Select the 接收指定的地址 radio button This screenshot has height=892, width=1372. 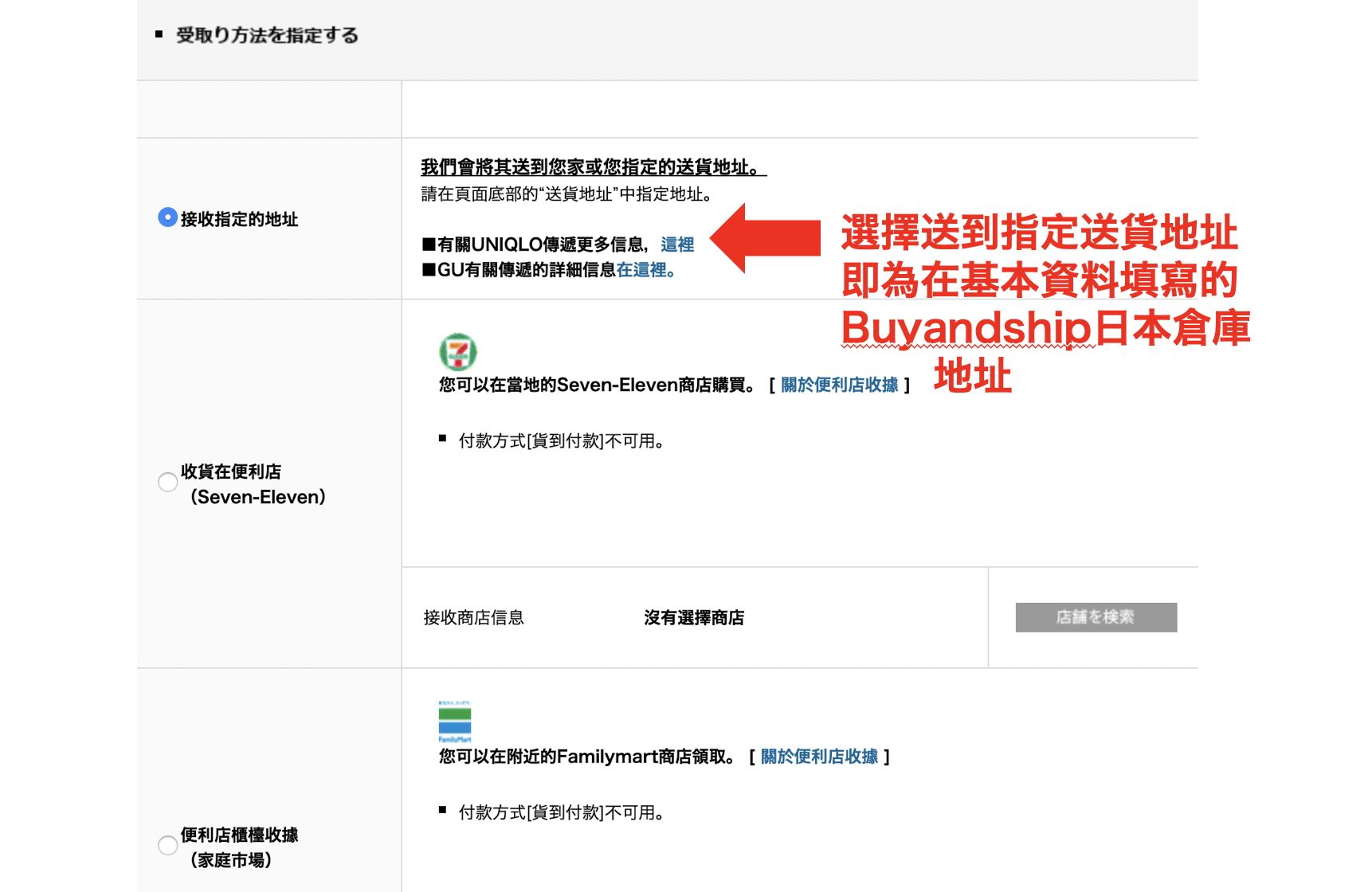(x=167, y=217)
